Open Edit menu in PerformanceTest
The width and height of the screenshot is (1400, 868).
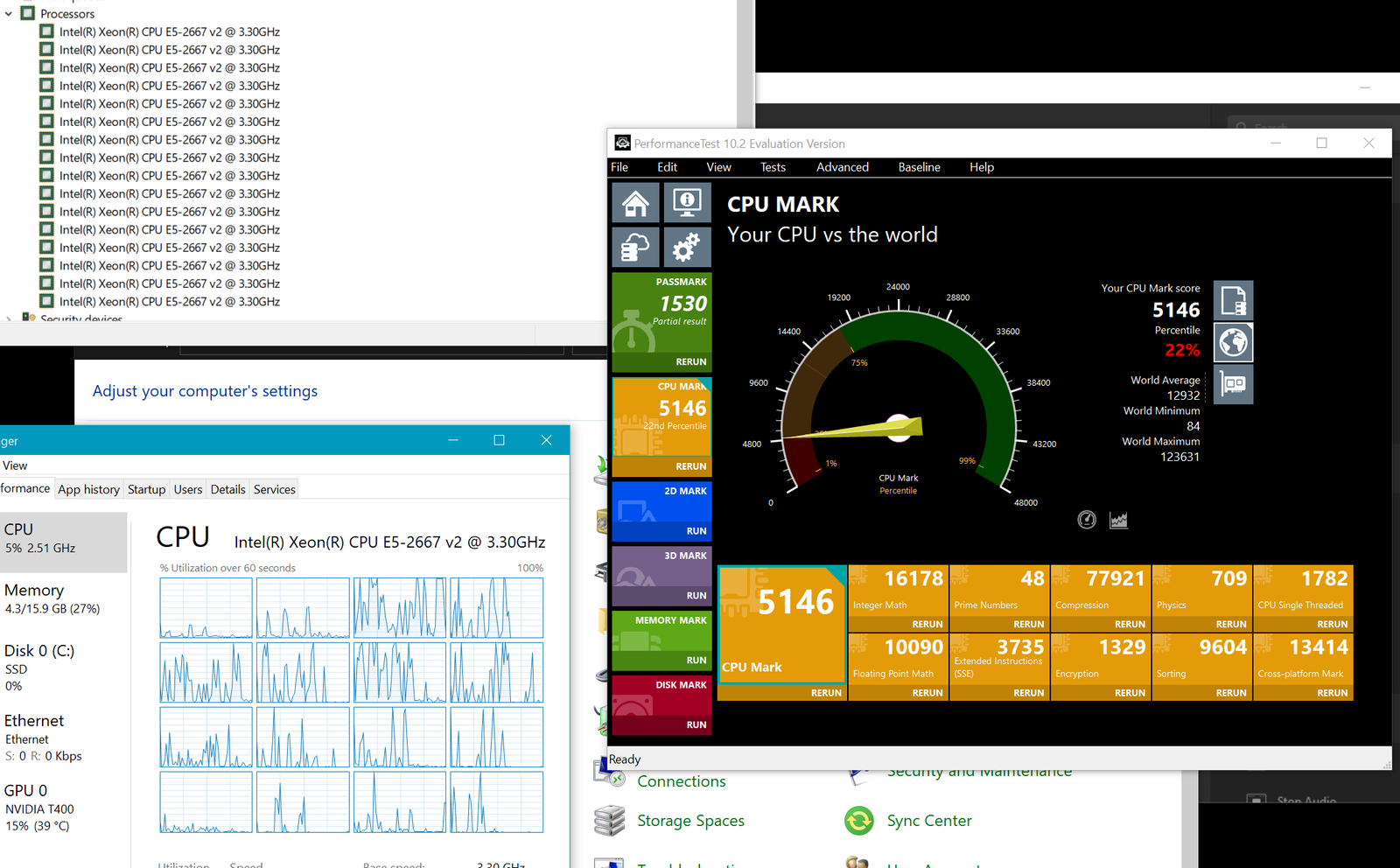coord(668,167)
